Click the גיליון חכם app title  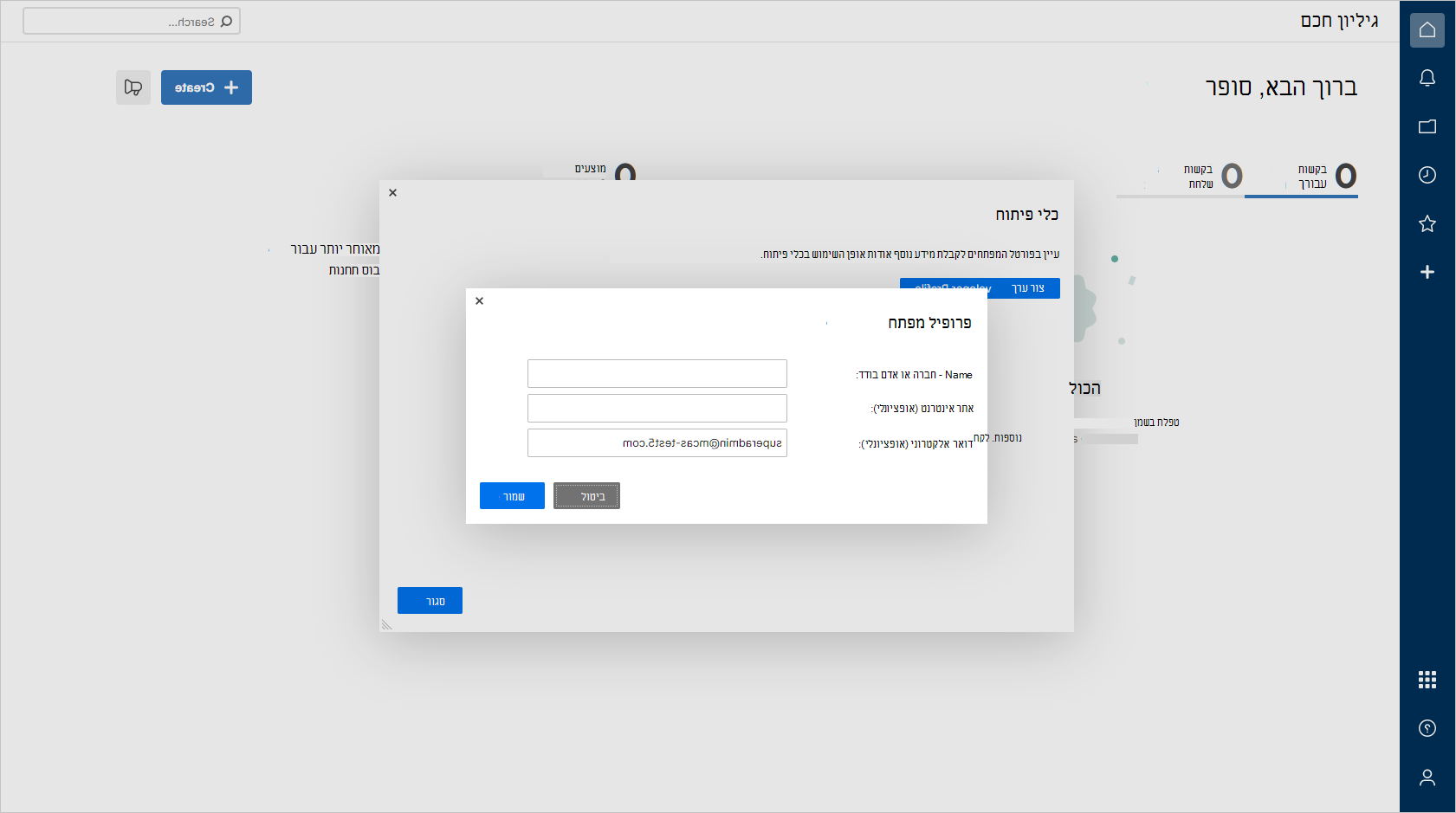coord(1339,21)
